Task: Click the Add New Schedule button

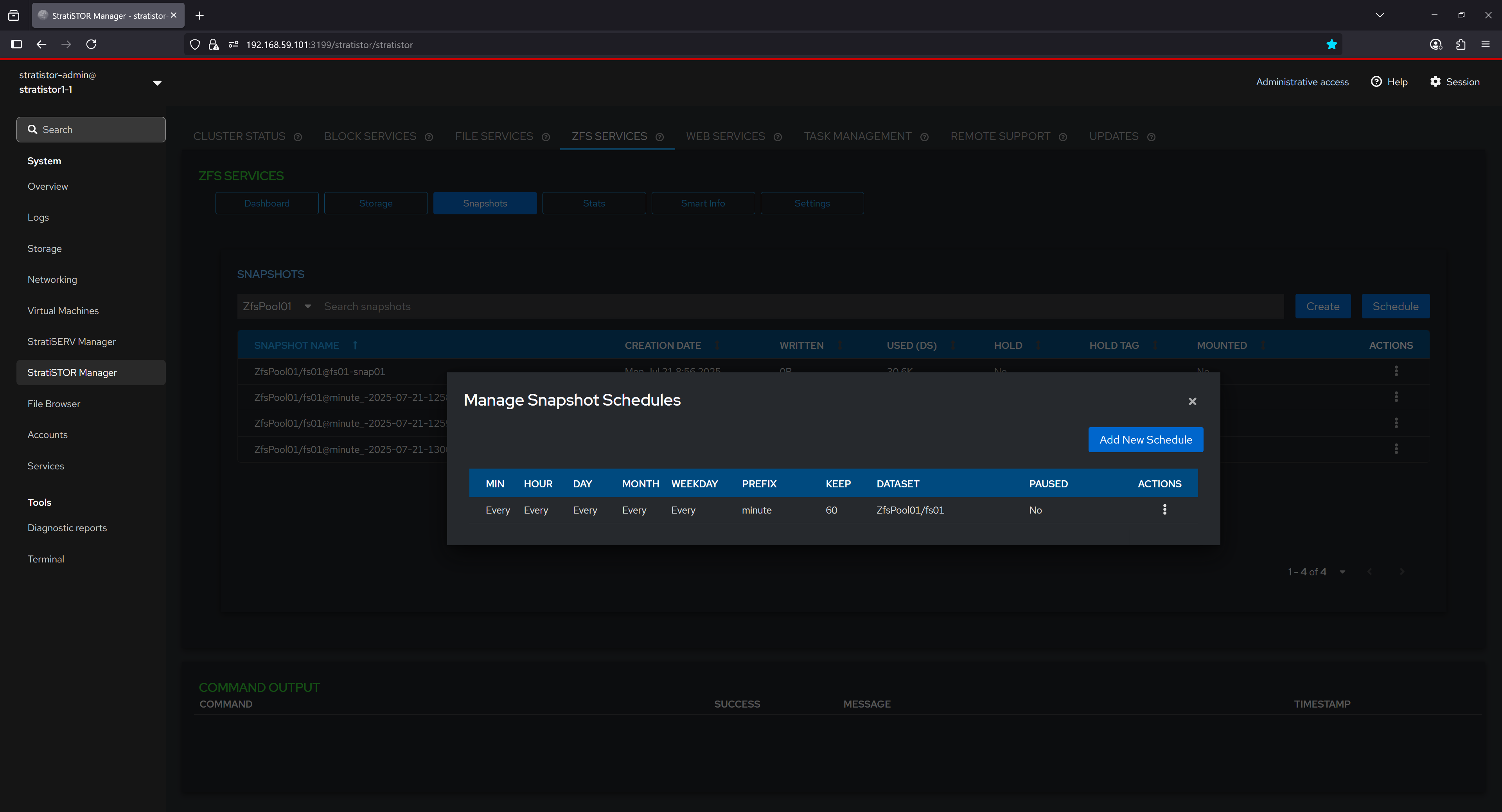Action: 1145,440
